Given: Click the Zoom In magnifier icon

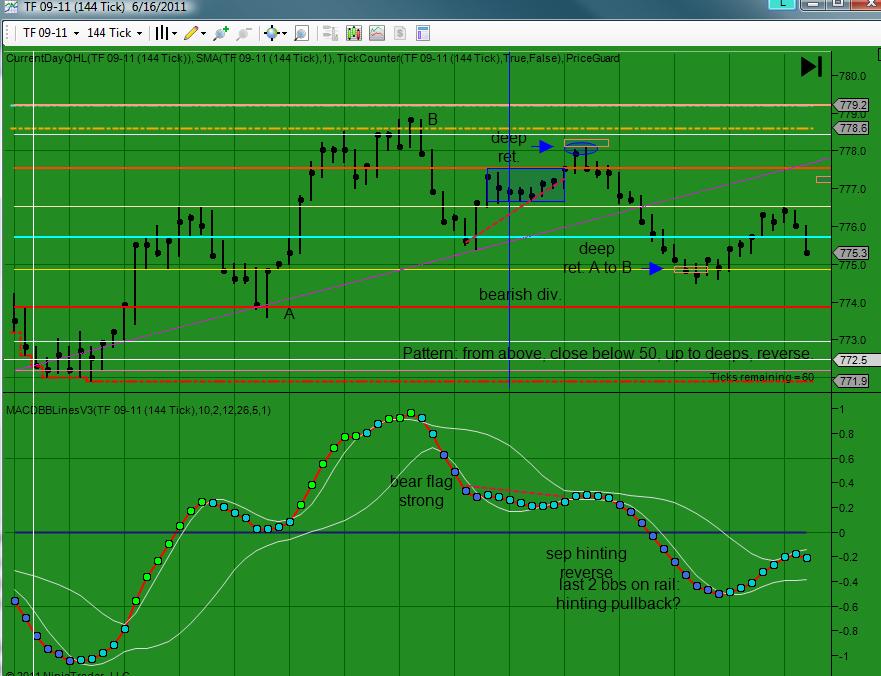Looking at the screenshot, I should (221, 33).
